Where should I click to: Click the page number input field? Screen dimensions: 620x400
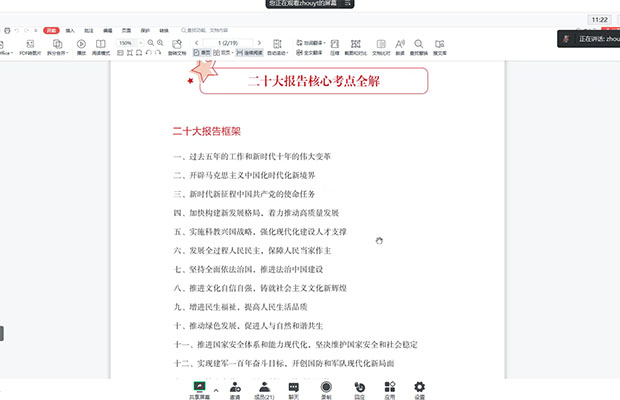pyautogui.click(x=227, y=43)
